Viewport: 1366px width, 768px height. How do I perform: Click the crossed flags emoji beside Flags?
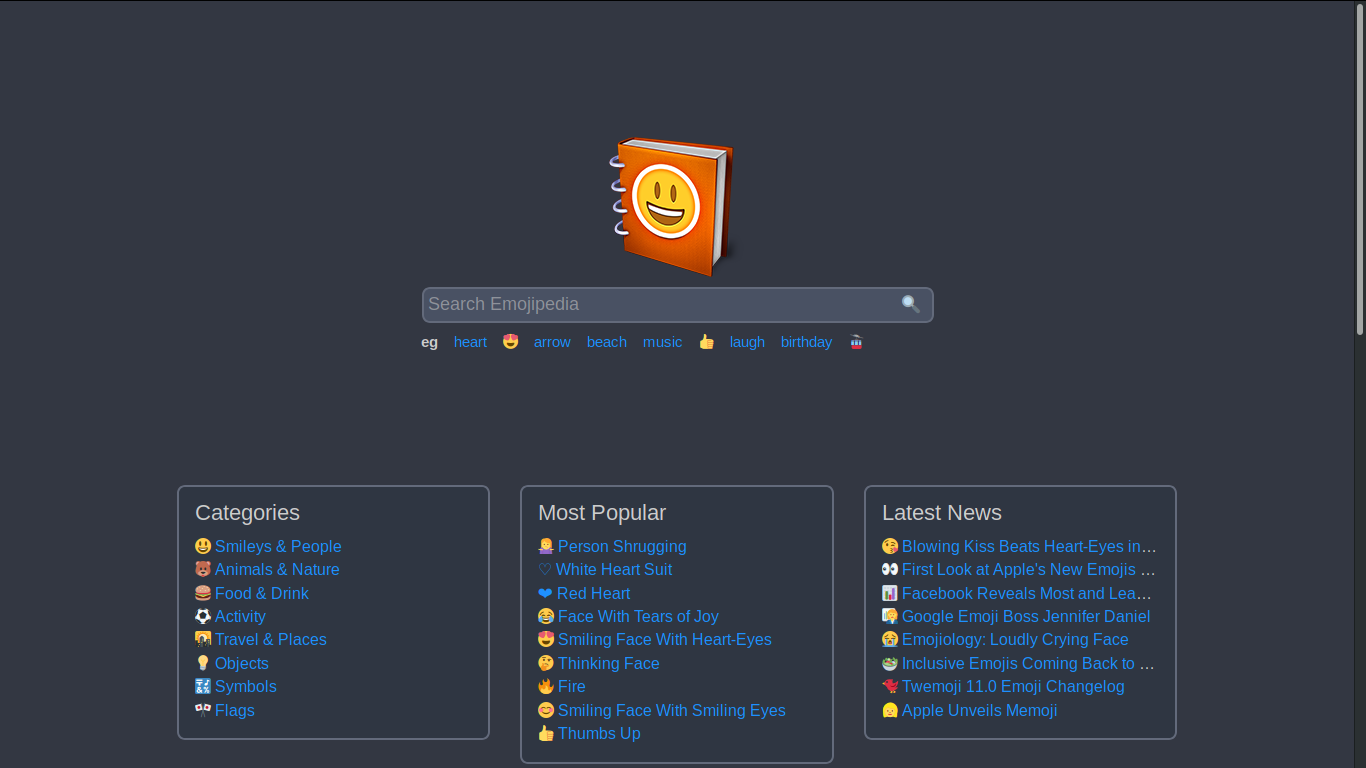[203, 710]
